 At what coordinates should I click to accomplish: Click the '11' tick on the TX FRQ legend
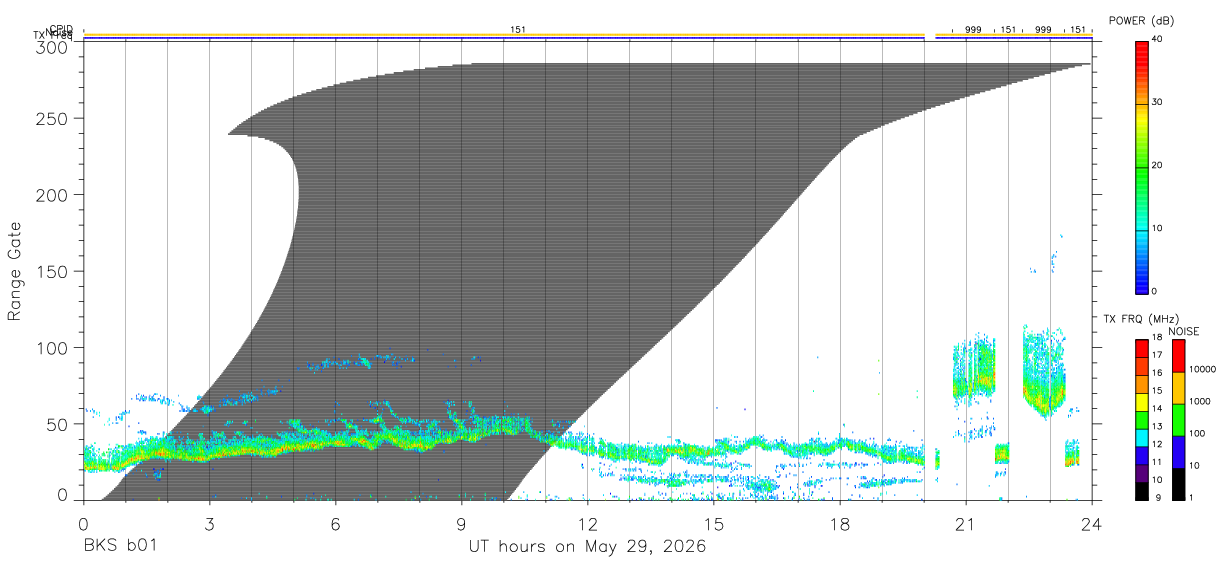(1156, 463)
